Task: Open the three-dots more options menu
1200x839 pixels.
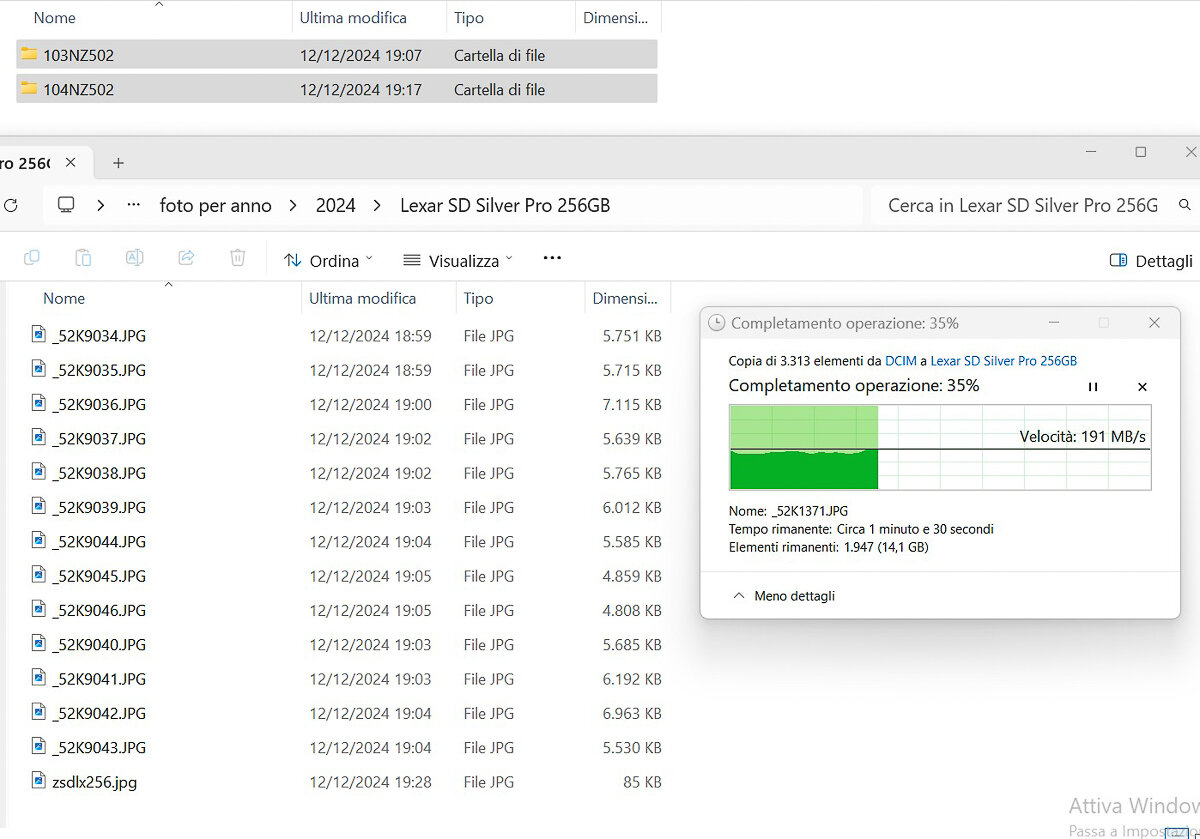Action: pos(552,258)
